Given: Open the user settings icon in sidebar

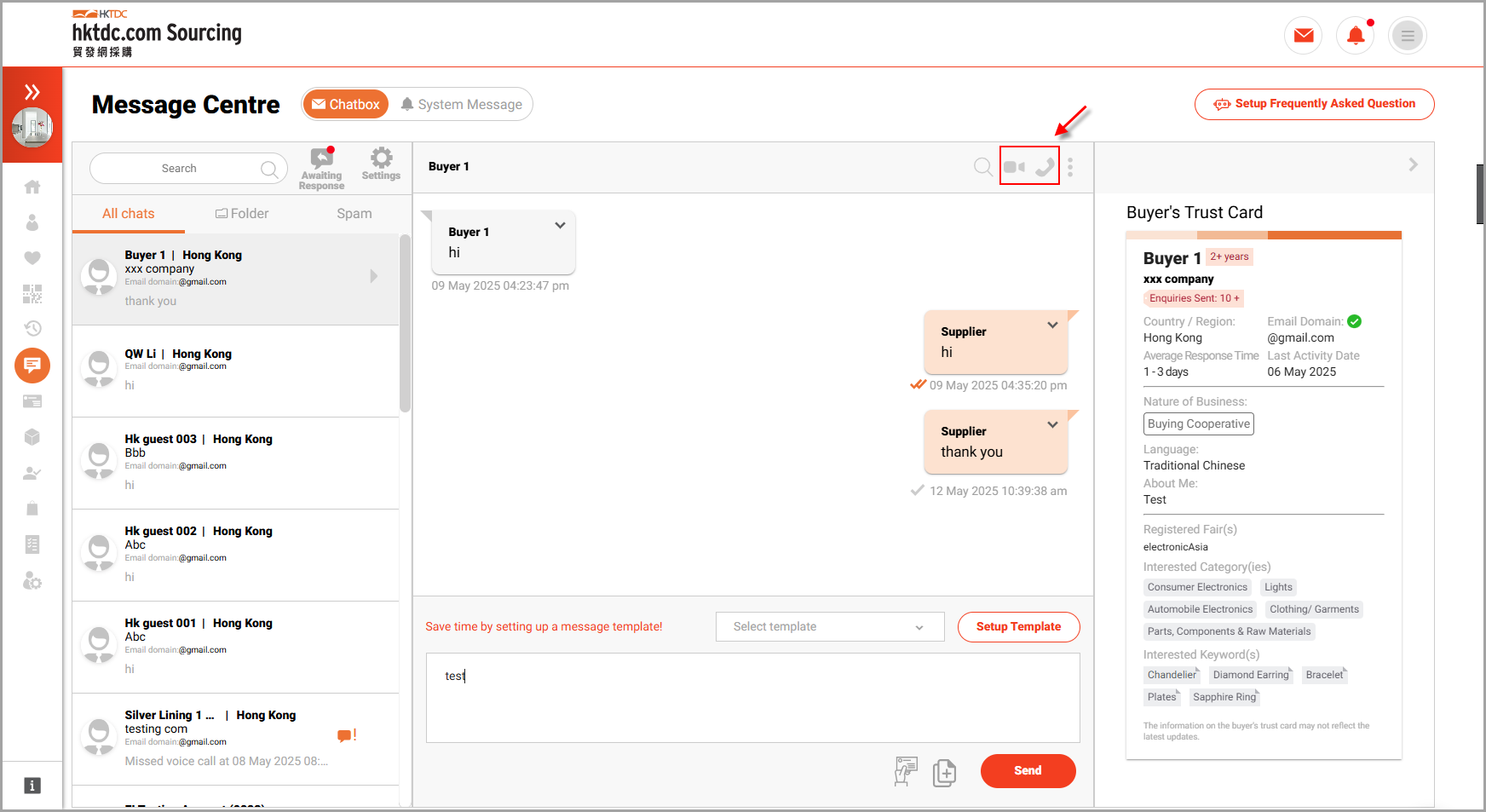Looking at the screenshot, I should tap(32, 581).
